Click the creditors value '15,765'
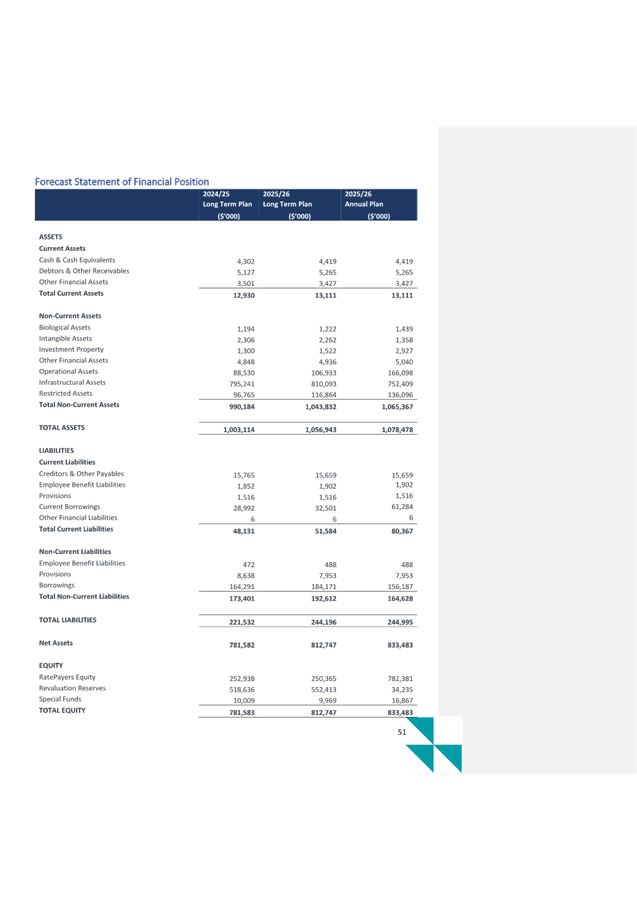 [244, 475]
